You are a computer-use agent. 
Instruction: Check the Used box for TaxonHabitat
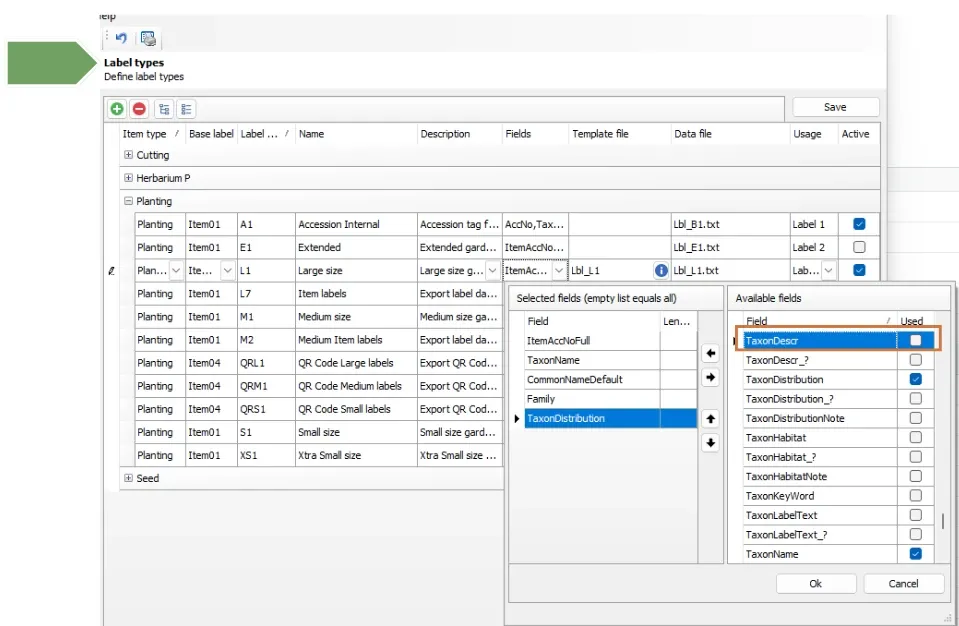click(x=915, y=437)
